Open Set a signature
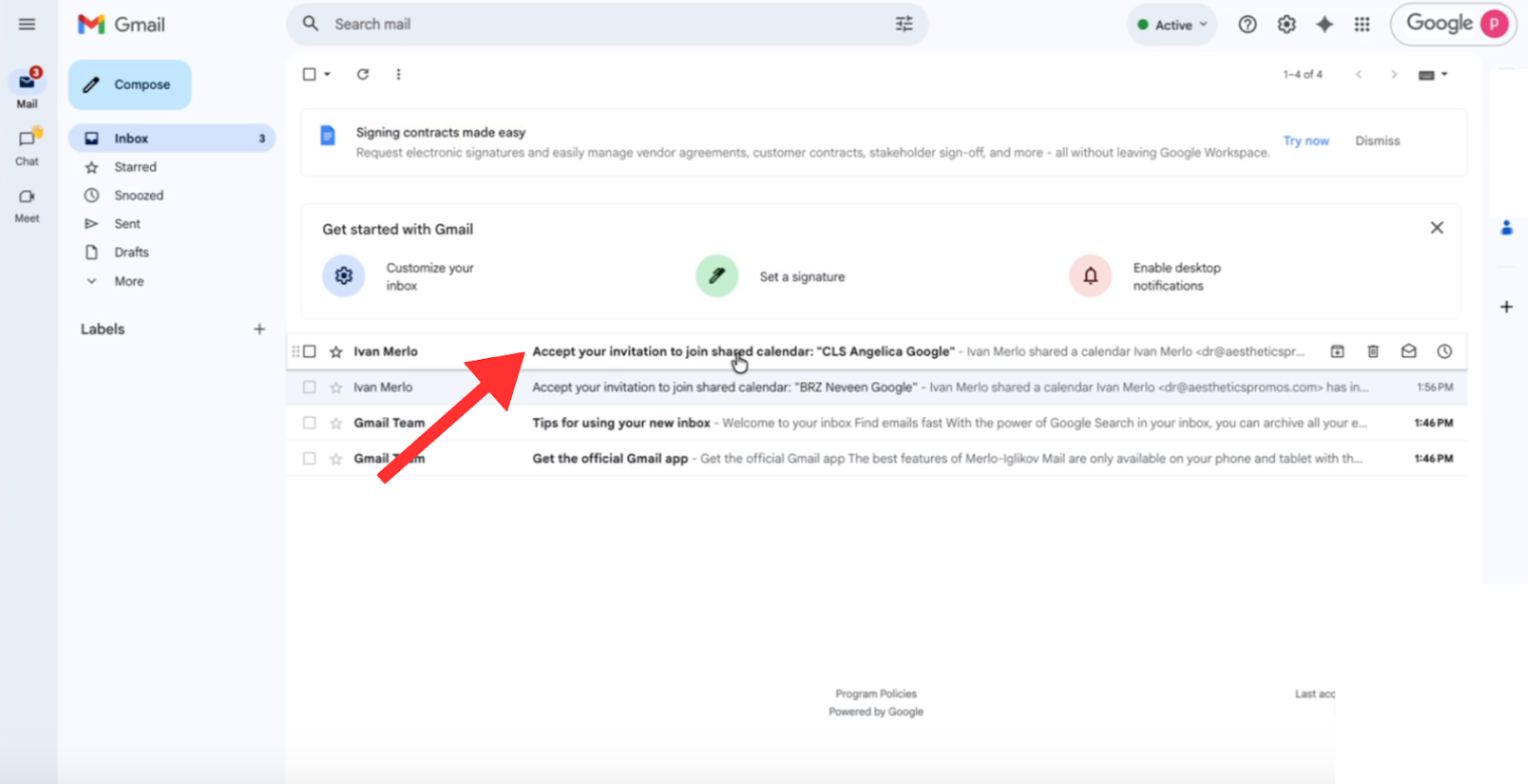 (771, 277)
